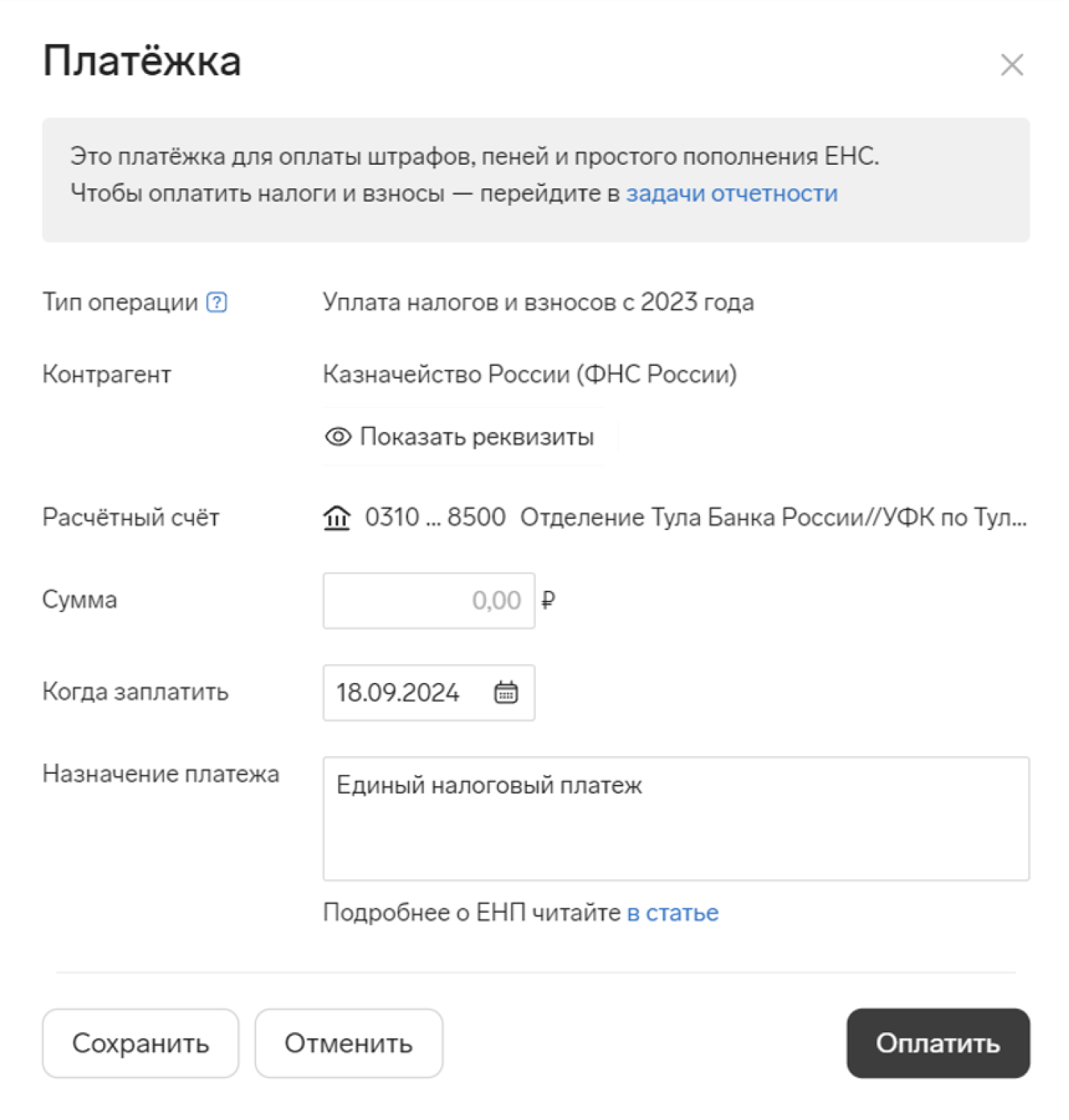
Task: Show details via Показать реквизиты text
Action: pyautogui.click(x=477, y=437)
